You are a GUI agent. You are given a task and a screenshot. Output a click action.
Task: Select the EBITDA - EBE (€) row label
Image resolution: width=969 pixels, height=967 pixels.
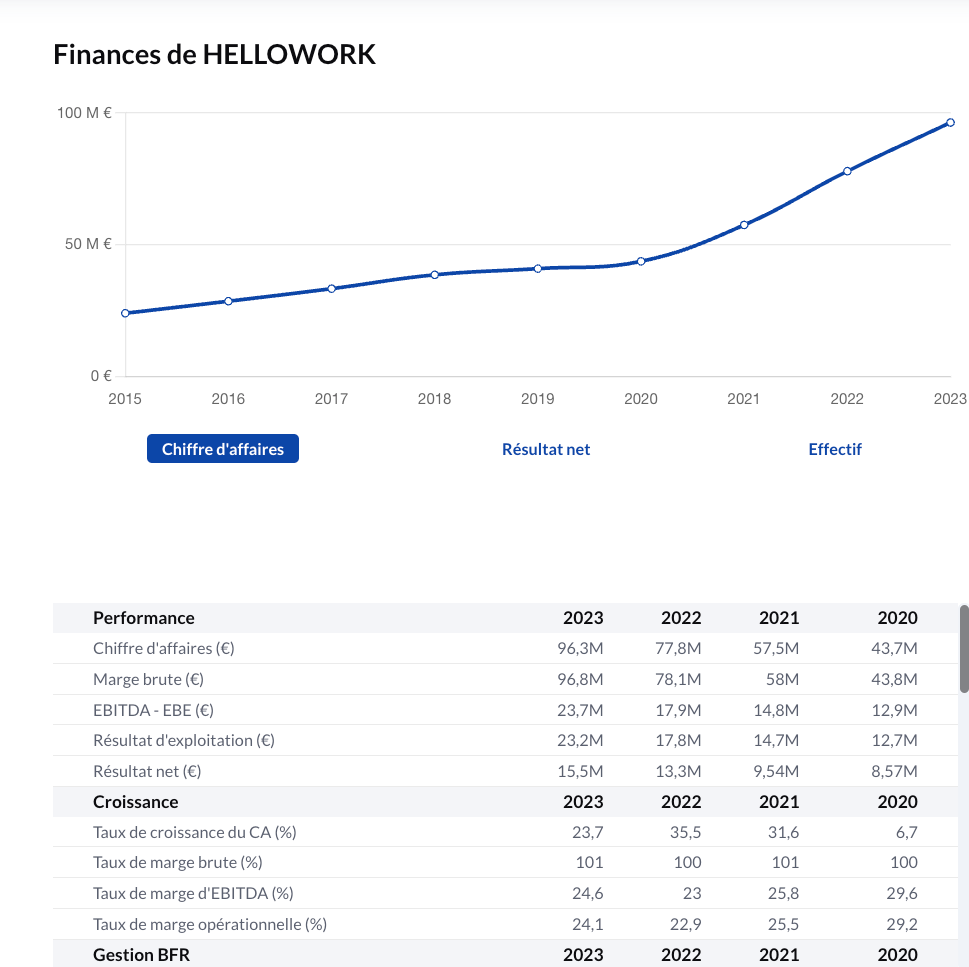(x=153, y=710)
